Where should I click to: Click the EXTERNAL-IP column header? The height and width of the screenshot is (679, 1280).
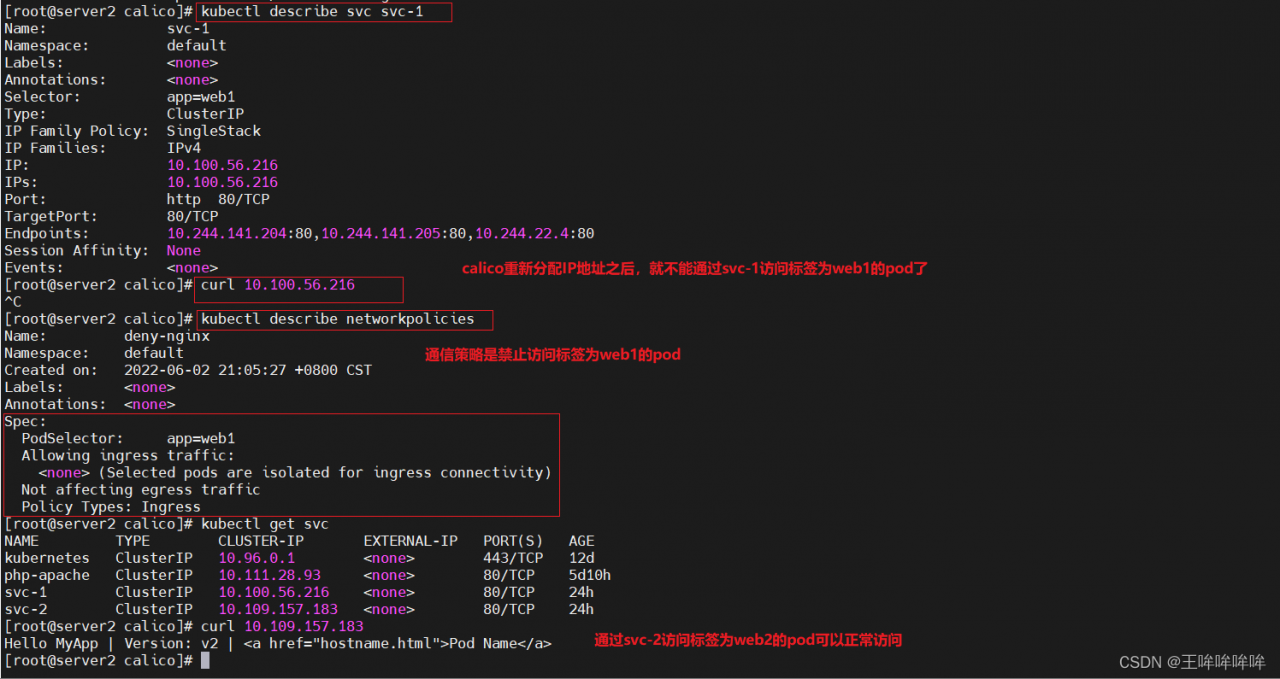click(410, 541)
